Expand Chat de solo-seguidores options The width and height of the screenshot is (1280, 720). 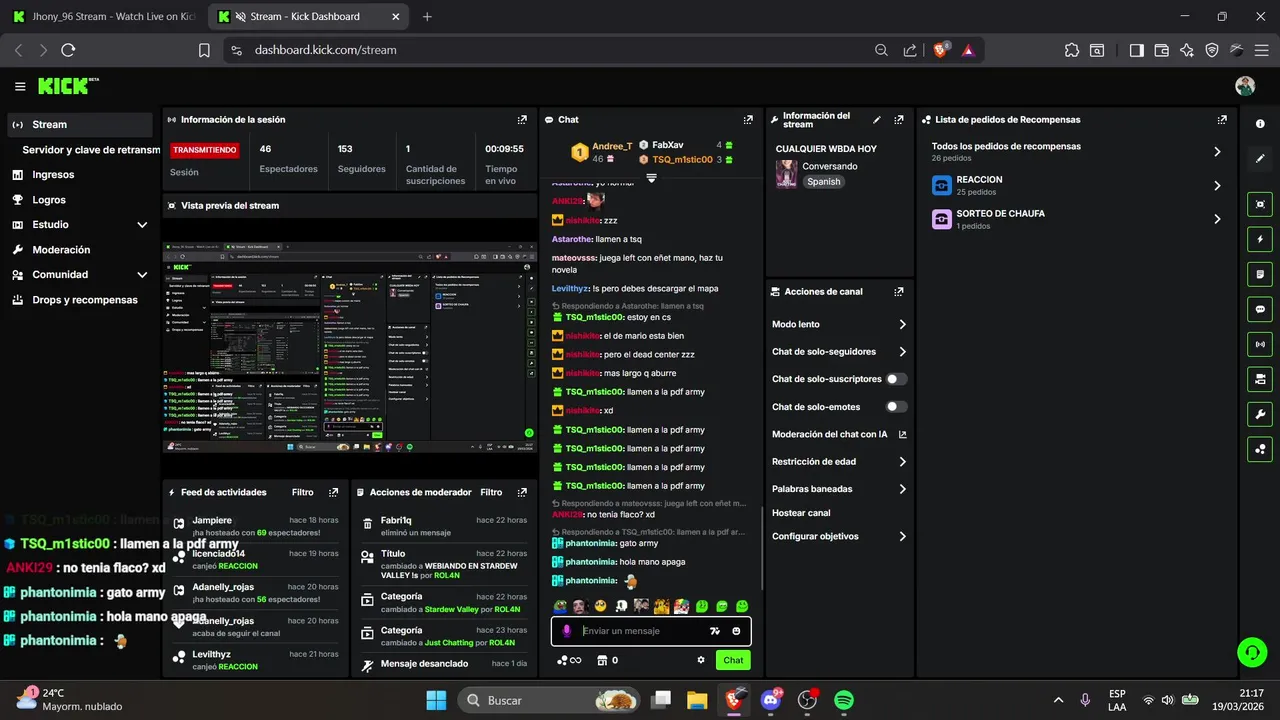point(902,352)
